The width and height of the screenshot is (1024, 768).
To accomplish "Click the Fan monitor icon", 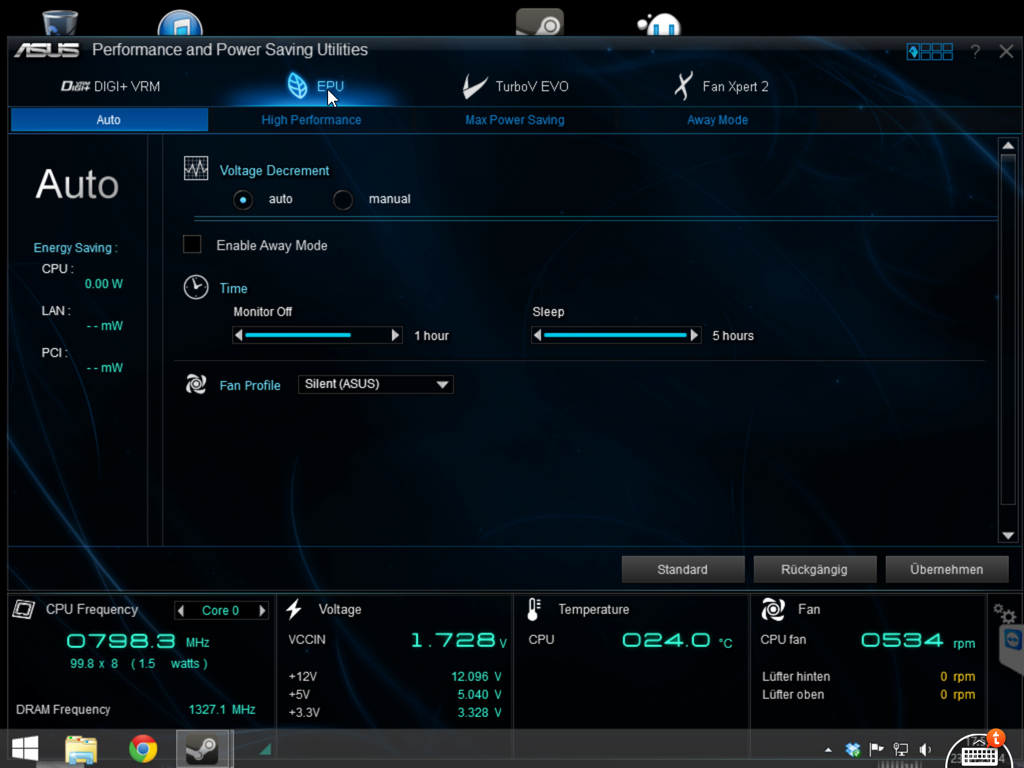I will 773,609.
